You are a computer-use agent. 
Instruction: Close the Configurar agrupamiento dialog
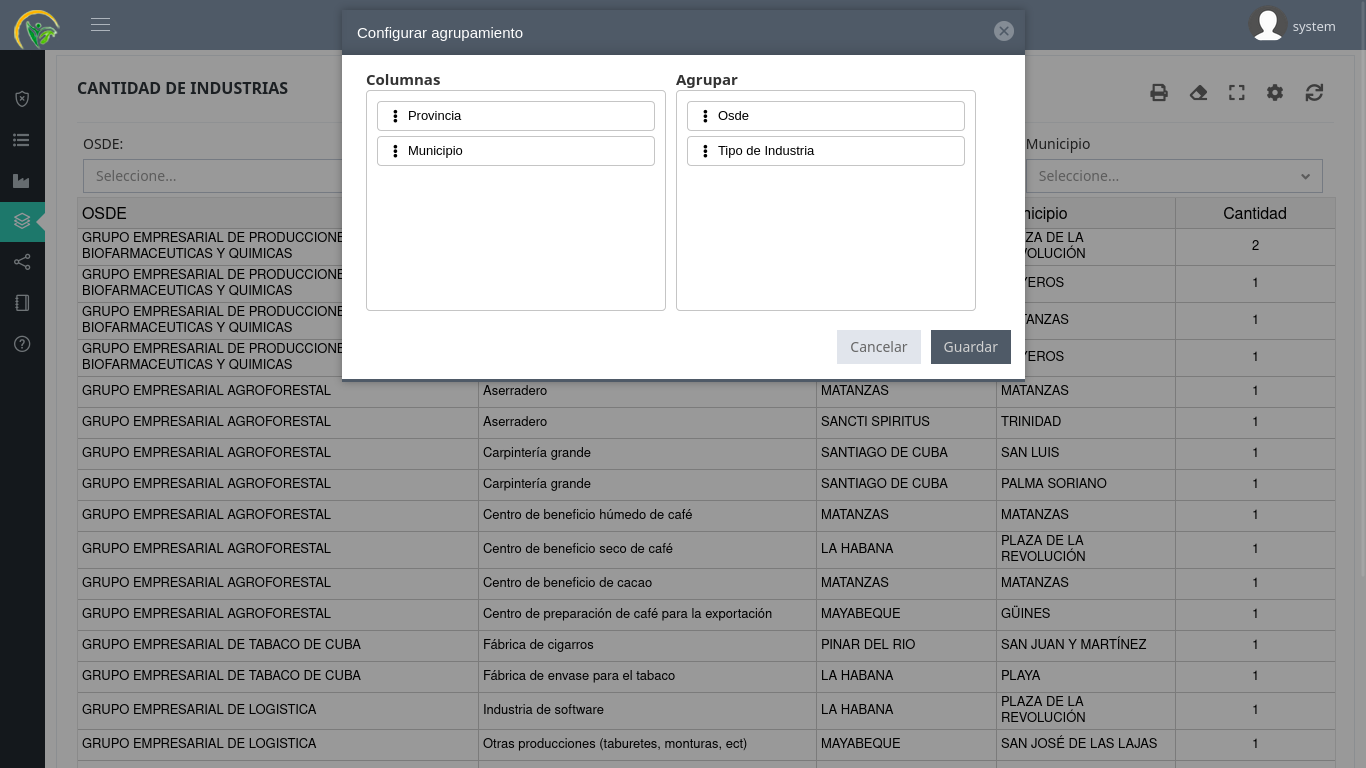1004,32
